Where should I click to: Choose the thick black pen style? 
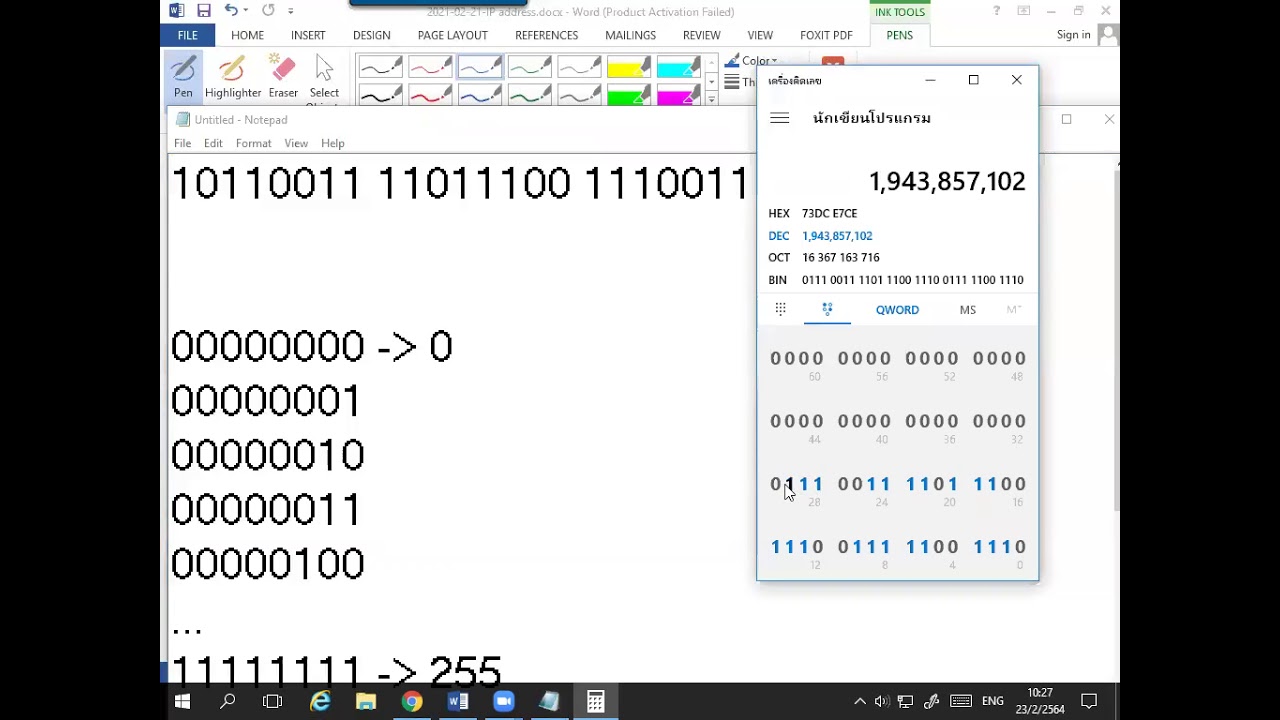coord(380,94)
